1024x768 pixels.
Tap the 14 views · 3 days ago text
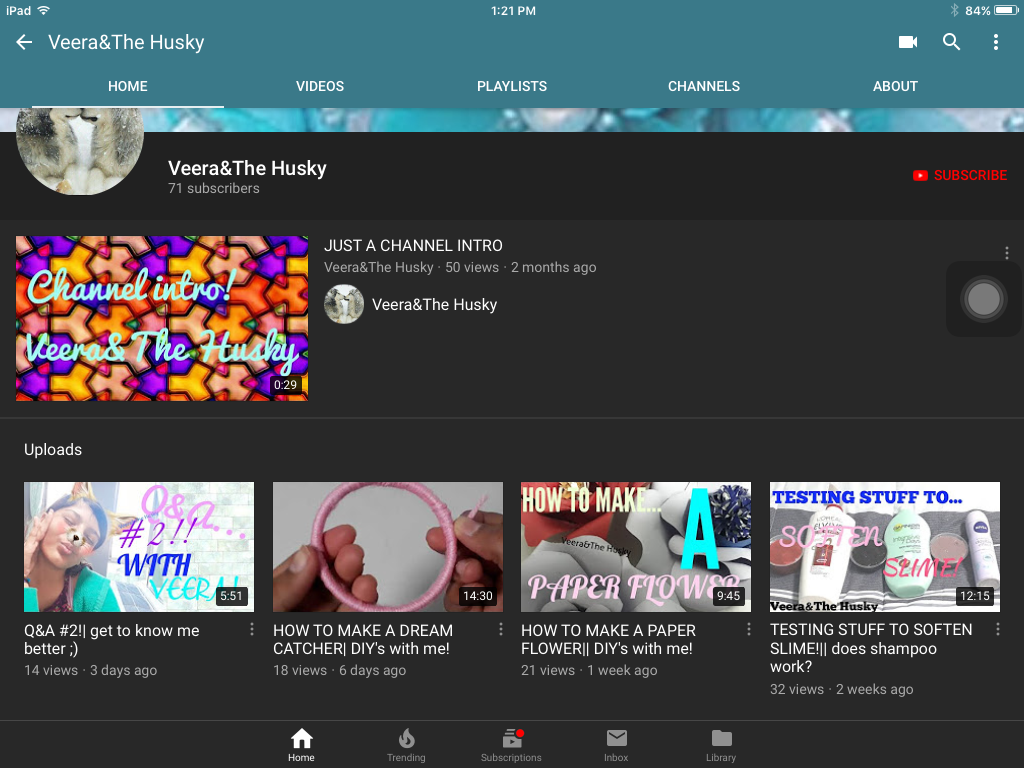[x=90, y=670]
